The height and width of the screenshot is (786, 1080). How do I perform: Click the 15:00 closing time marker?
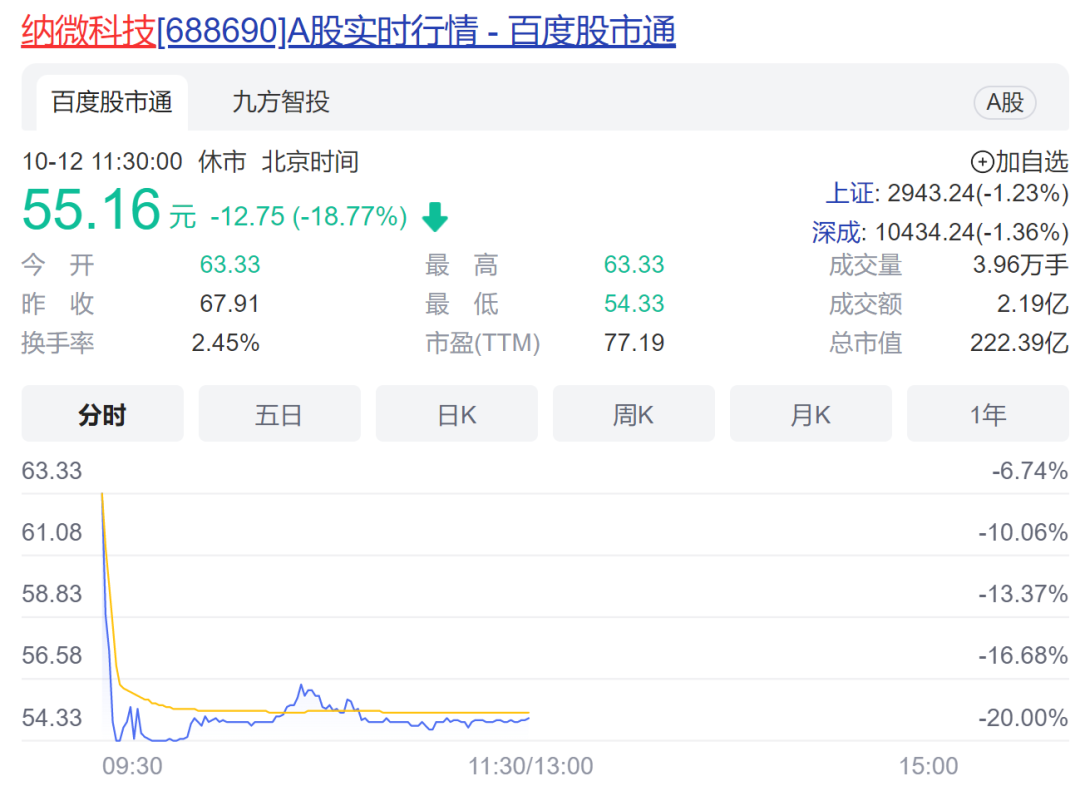(927, 766)
